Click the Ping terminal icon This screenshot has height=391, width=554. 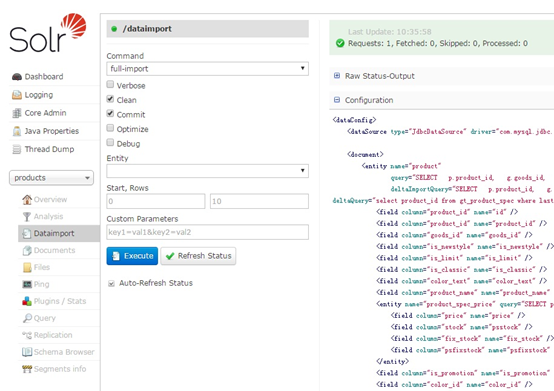(27, 284)
